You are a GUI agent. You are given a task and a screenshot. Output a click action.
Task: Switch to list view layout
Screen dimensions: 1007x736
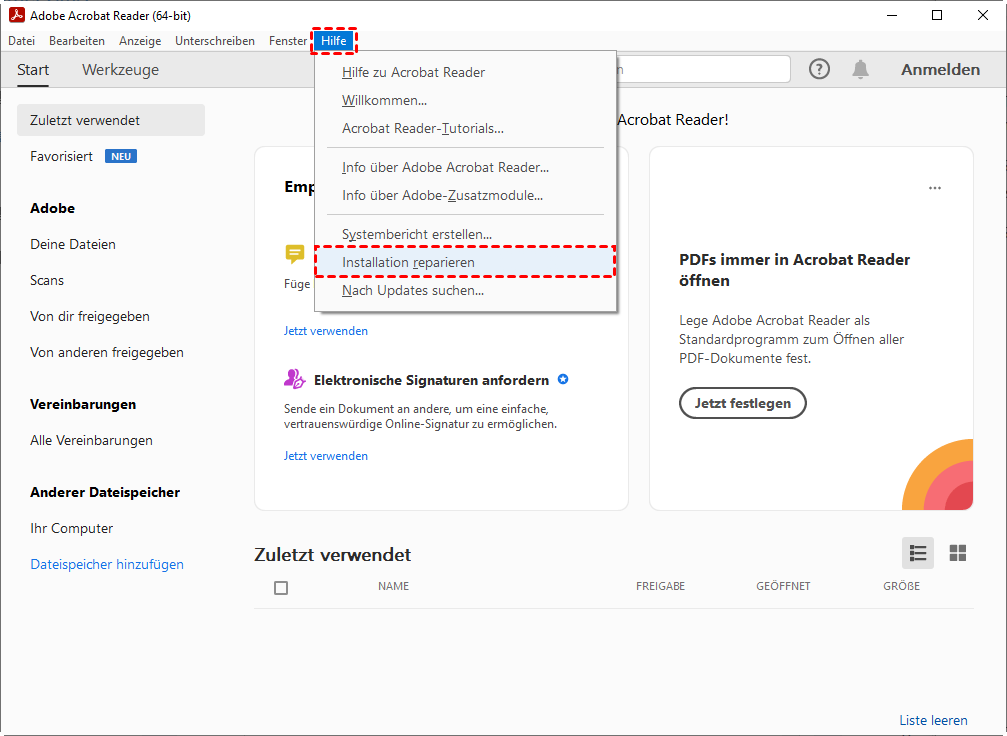point(918,553)
